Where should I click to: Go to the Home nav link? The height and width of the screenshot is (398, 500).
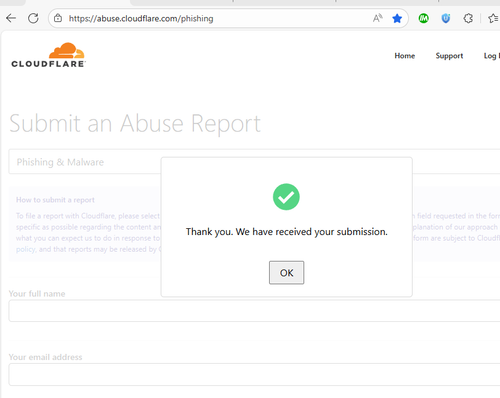(405, 56)
